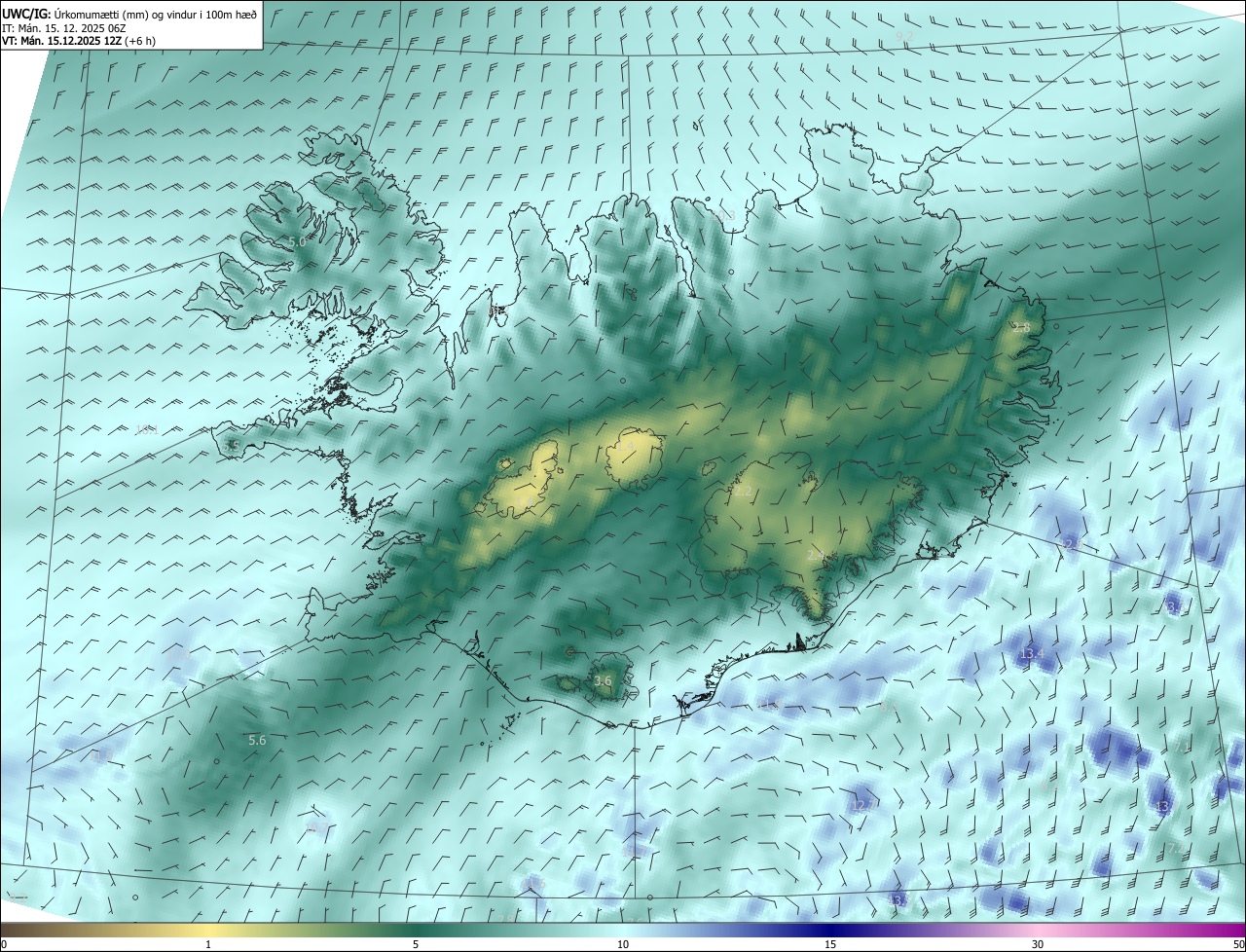Click the 5 label on the color scale
Viewport: 1246px width, 952px height.
[x=416, y=945]
